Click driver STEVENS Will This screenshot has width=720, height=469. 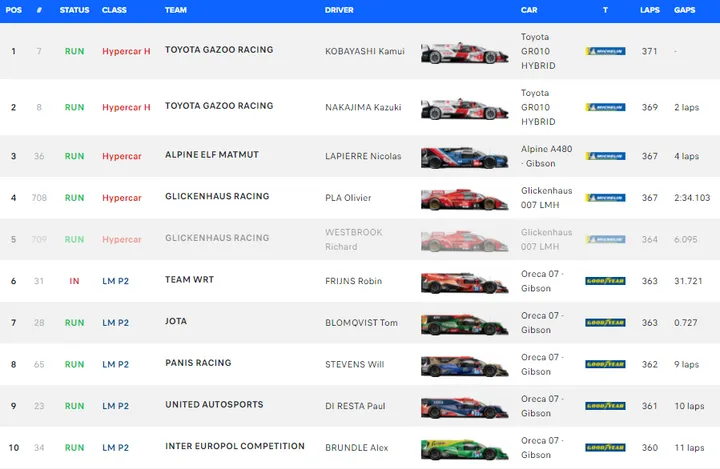coord(354,365)
